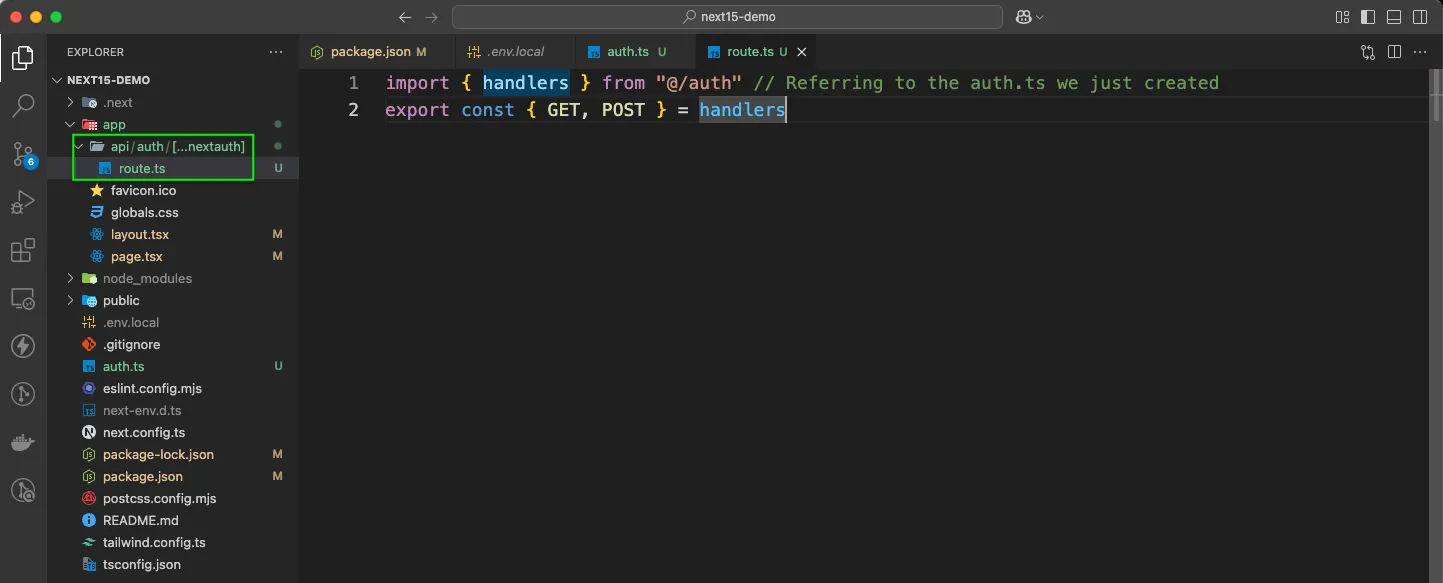Split the editor to the right
The image size is (1443, 583).
1394,52
